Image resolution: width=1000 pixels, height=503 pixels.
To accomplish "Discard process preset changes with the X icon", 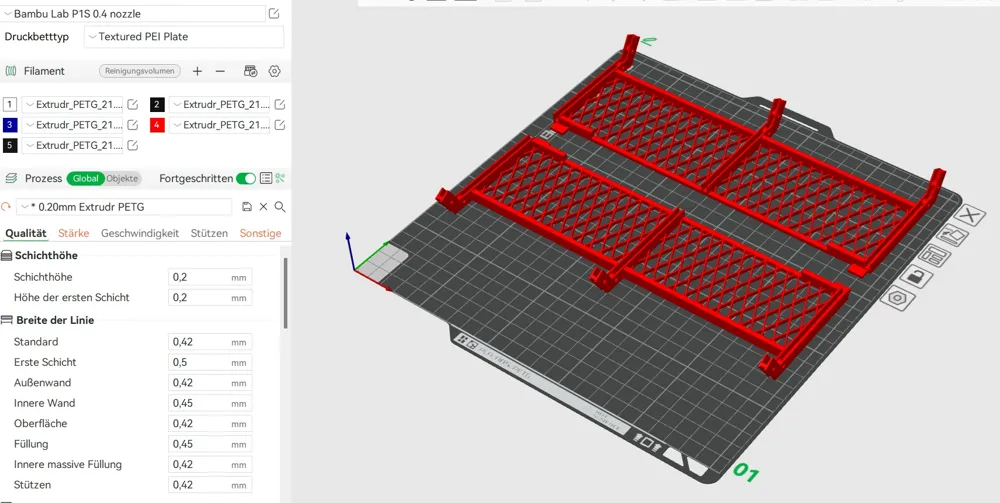I will tap(263, 207).
